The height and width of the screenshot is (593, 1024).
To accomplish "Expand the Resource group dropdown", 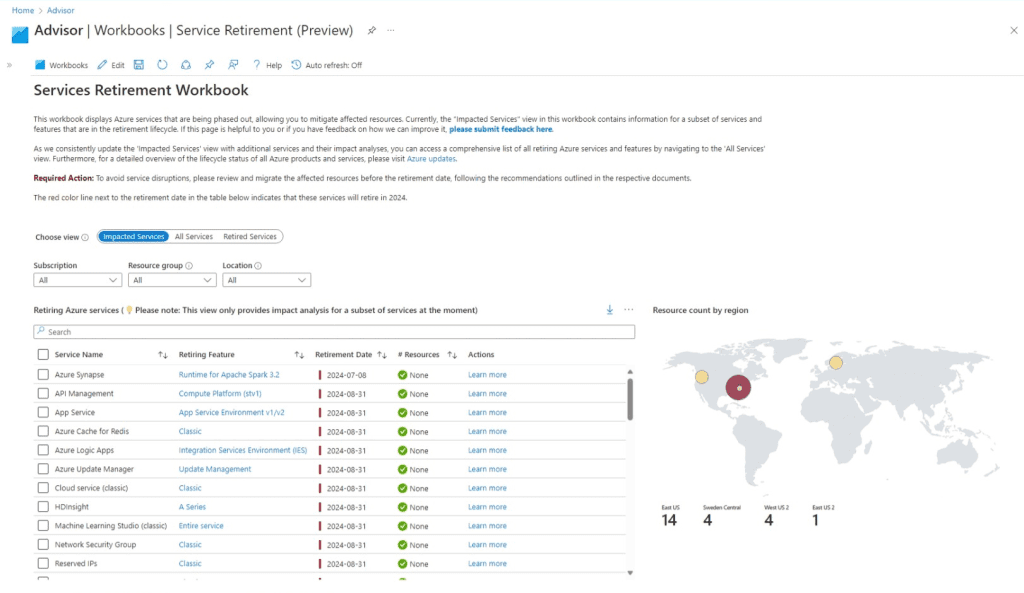I will click(171, 280).
